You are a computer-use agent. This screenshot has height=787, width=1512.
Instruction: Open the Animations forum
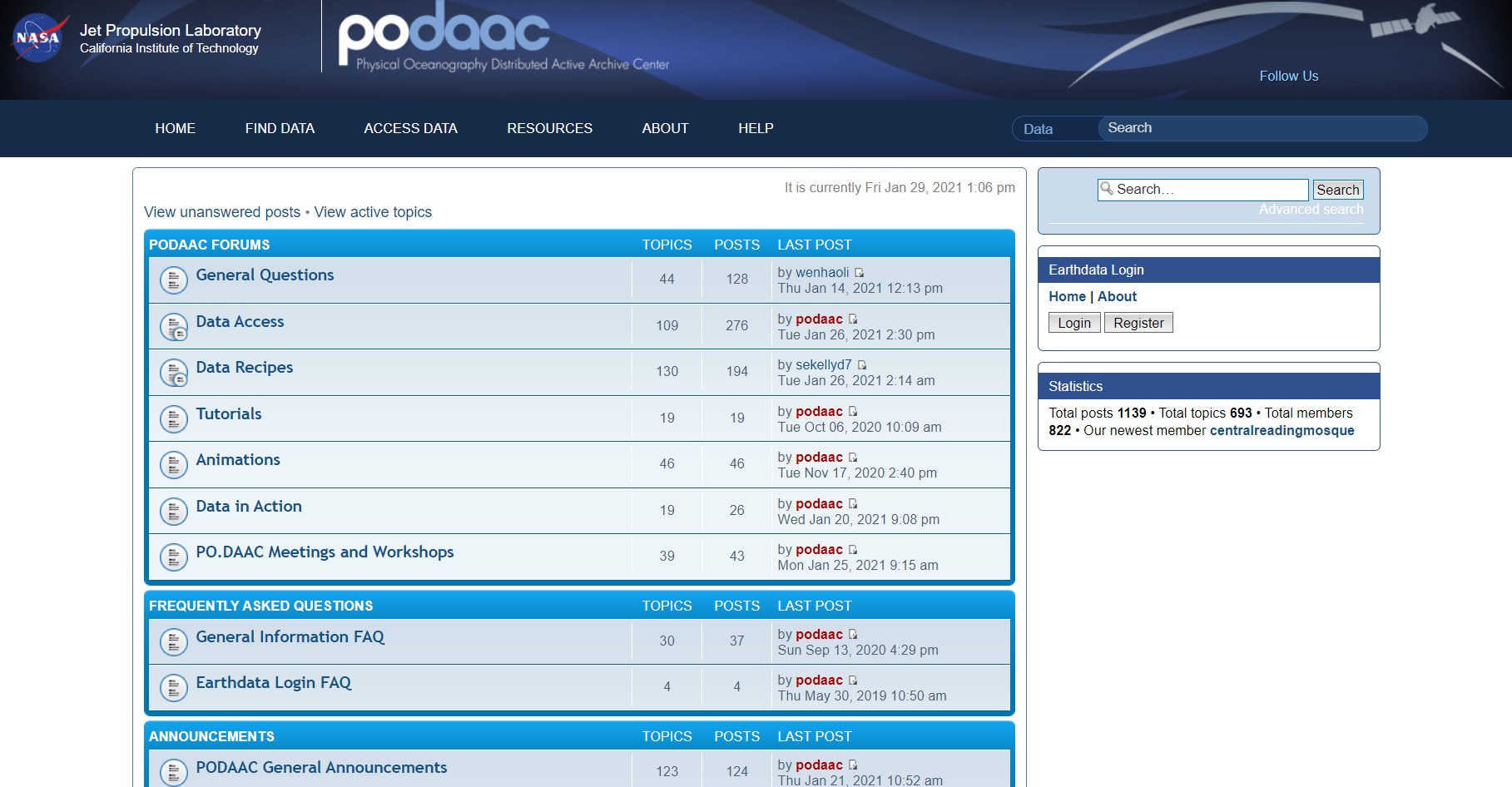click(238, 460)
